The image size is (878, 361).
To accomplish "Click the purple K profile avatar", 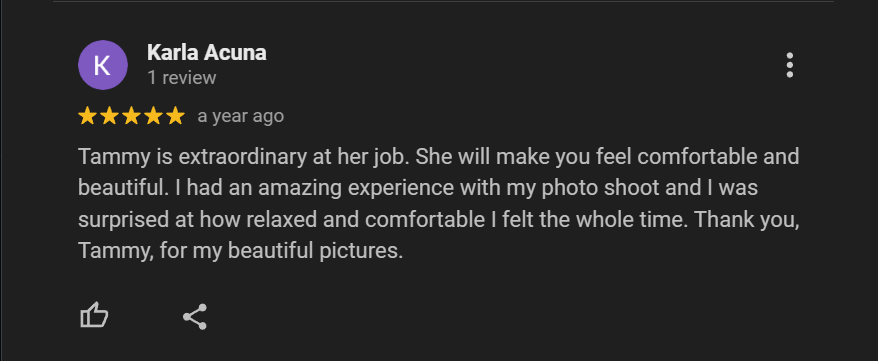I will click(x=102, y=65).
